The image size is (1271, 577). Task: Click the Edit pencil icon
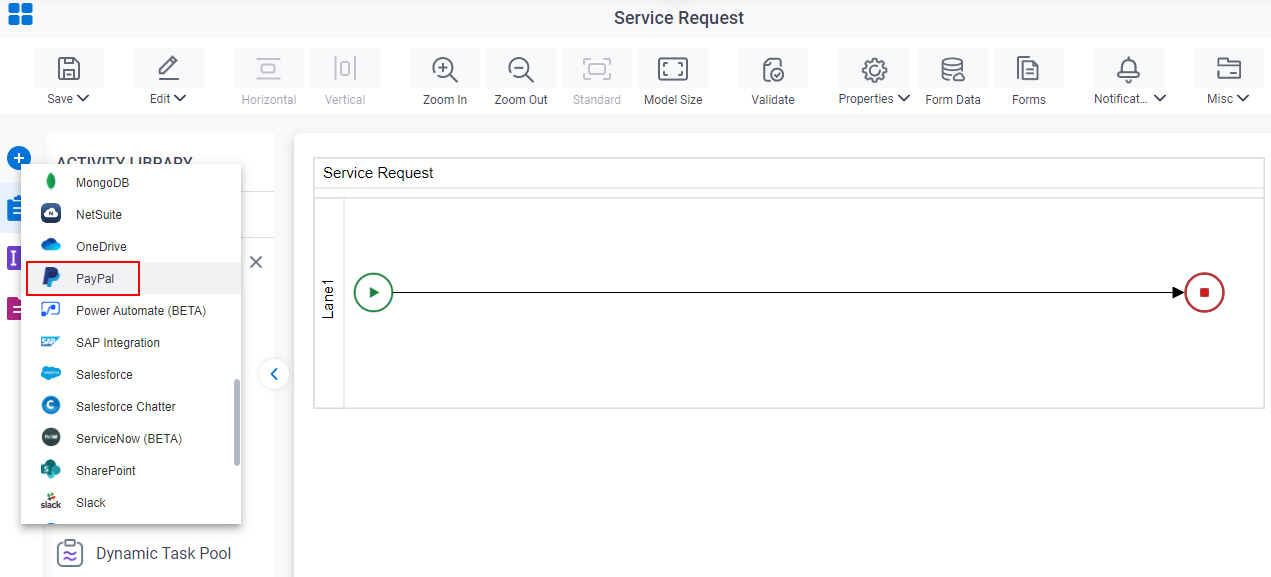coord(168,69)
